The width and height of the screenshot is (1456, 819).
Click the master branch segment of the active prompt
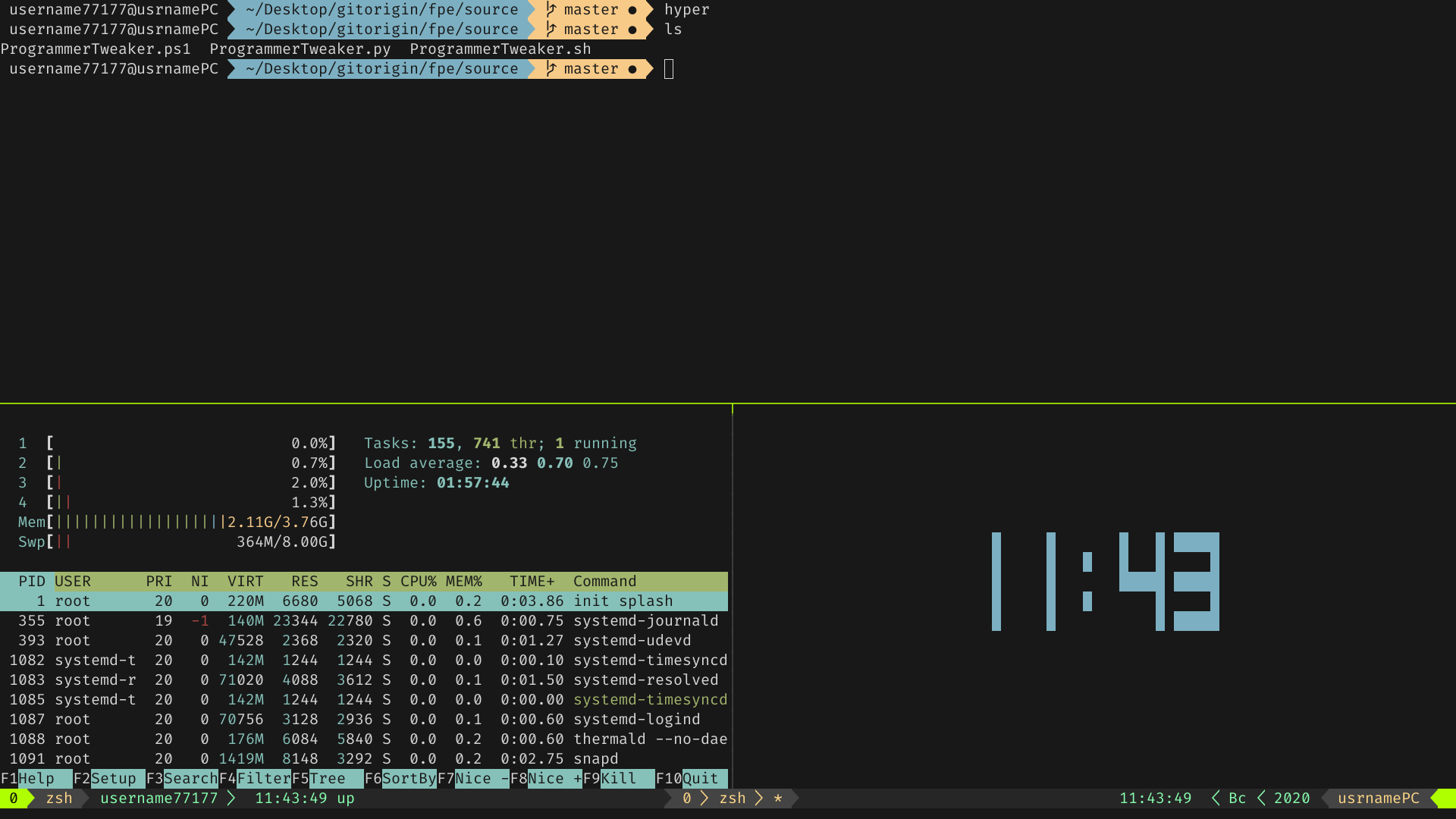coord(591,69)
